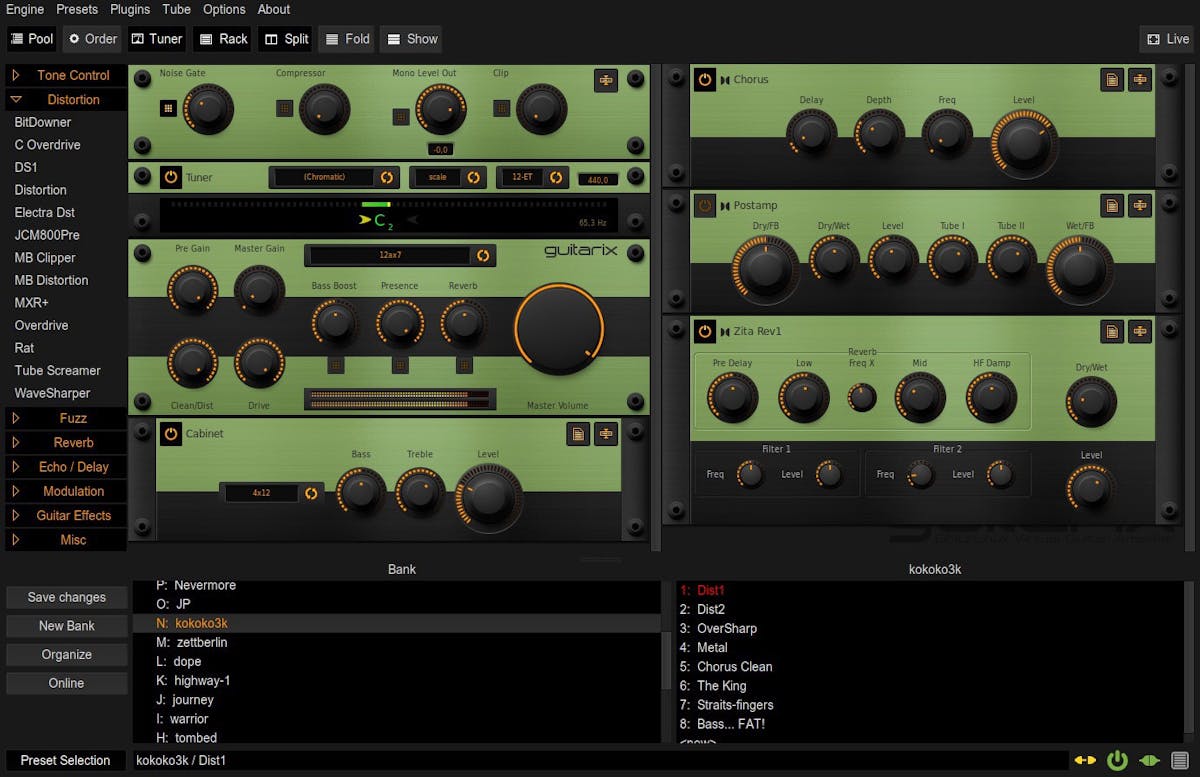Collapse the top rack unit with Noise Gate

[x=605, y=81]
